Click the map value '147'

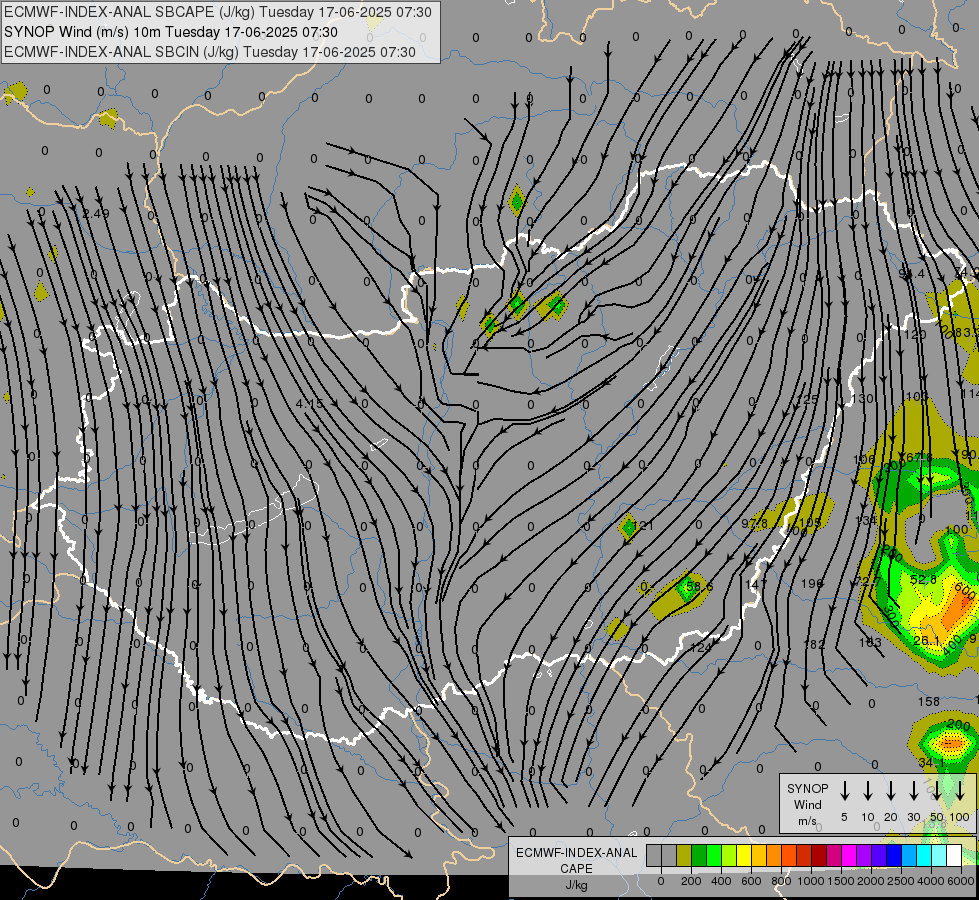(756, 584)
